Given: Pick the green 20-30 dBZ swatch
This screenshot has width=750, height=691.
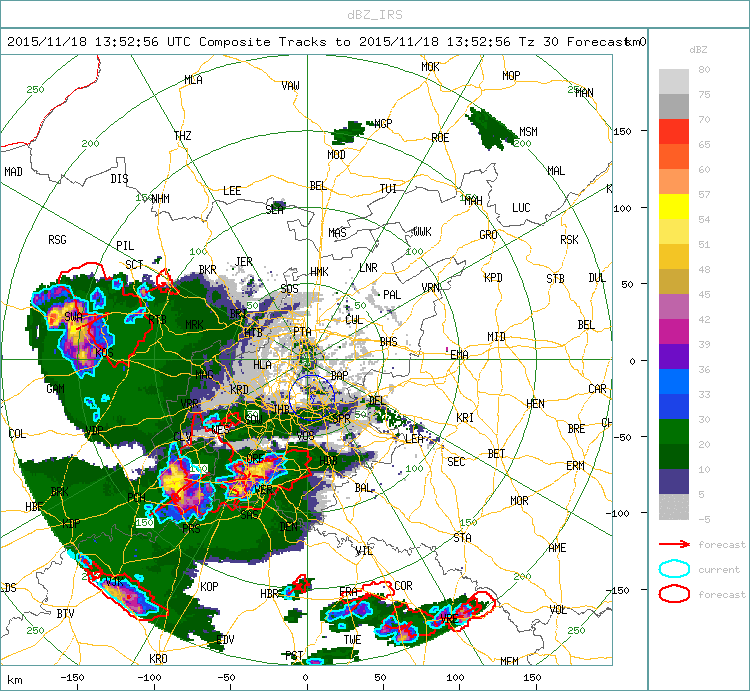Looking at the screenshot, I should click(x=673, y=431).
